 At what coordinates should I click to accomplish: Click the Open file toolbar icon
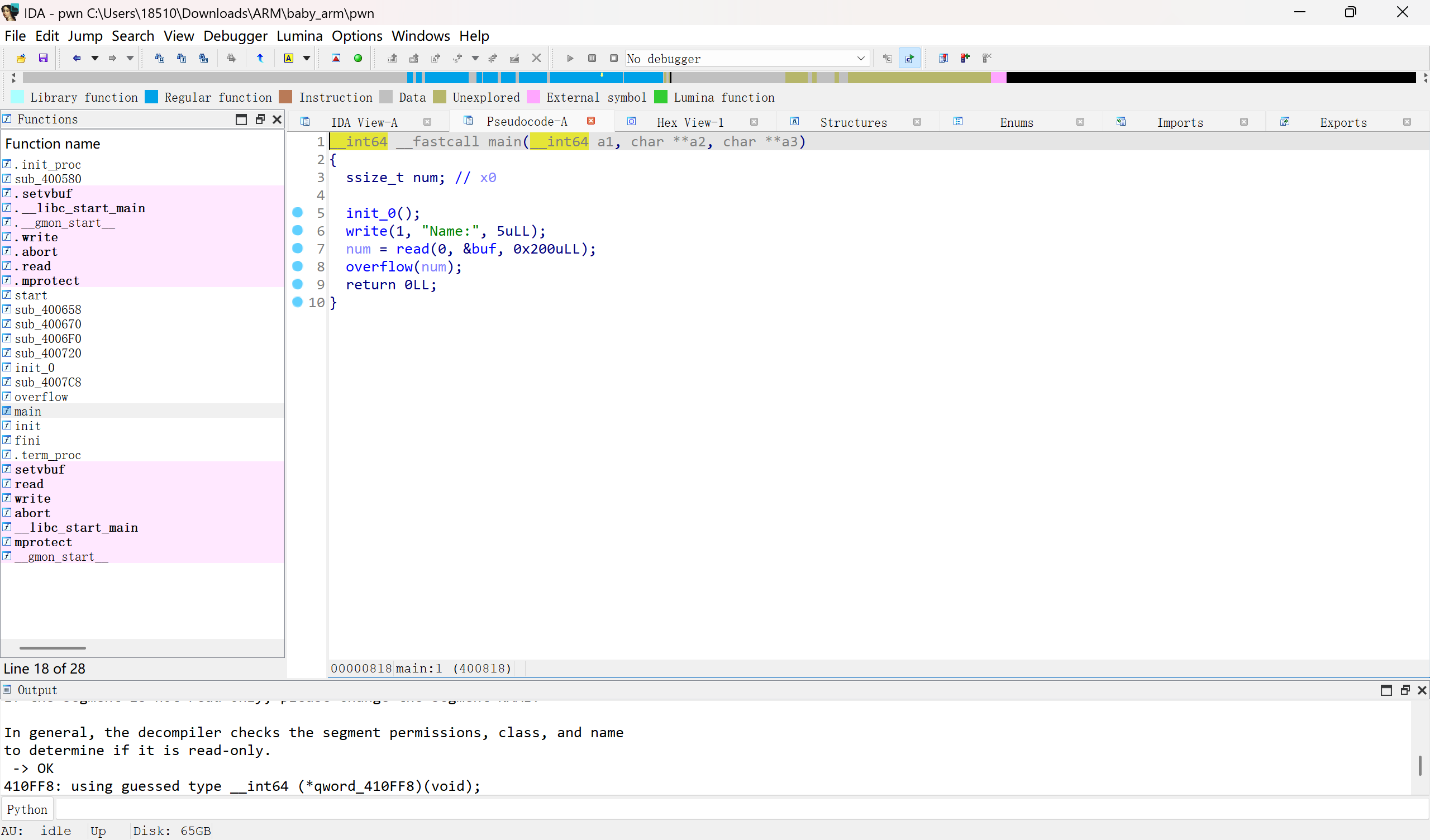pyautogui.click(x=21, y=58)
